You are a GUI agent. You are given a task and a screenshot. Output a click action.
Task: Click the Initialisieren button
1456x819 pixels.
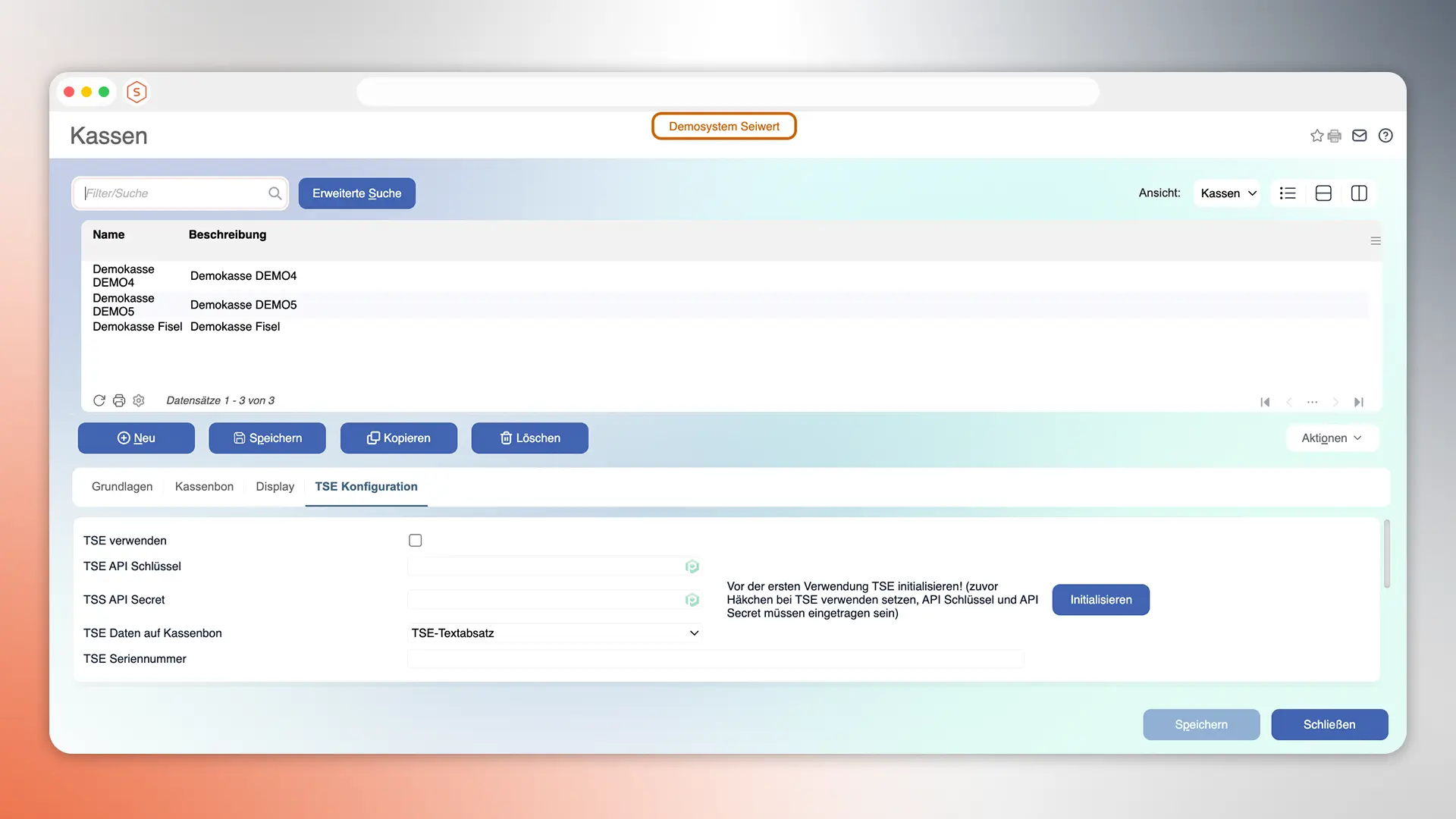pyautogui.click(x=1100, y=600)
